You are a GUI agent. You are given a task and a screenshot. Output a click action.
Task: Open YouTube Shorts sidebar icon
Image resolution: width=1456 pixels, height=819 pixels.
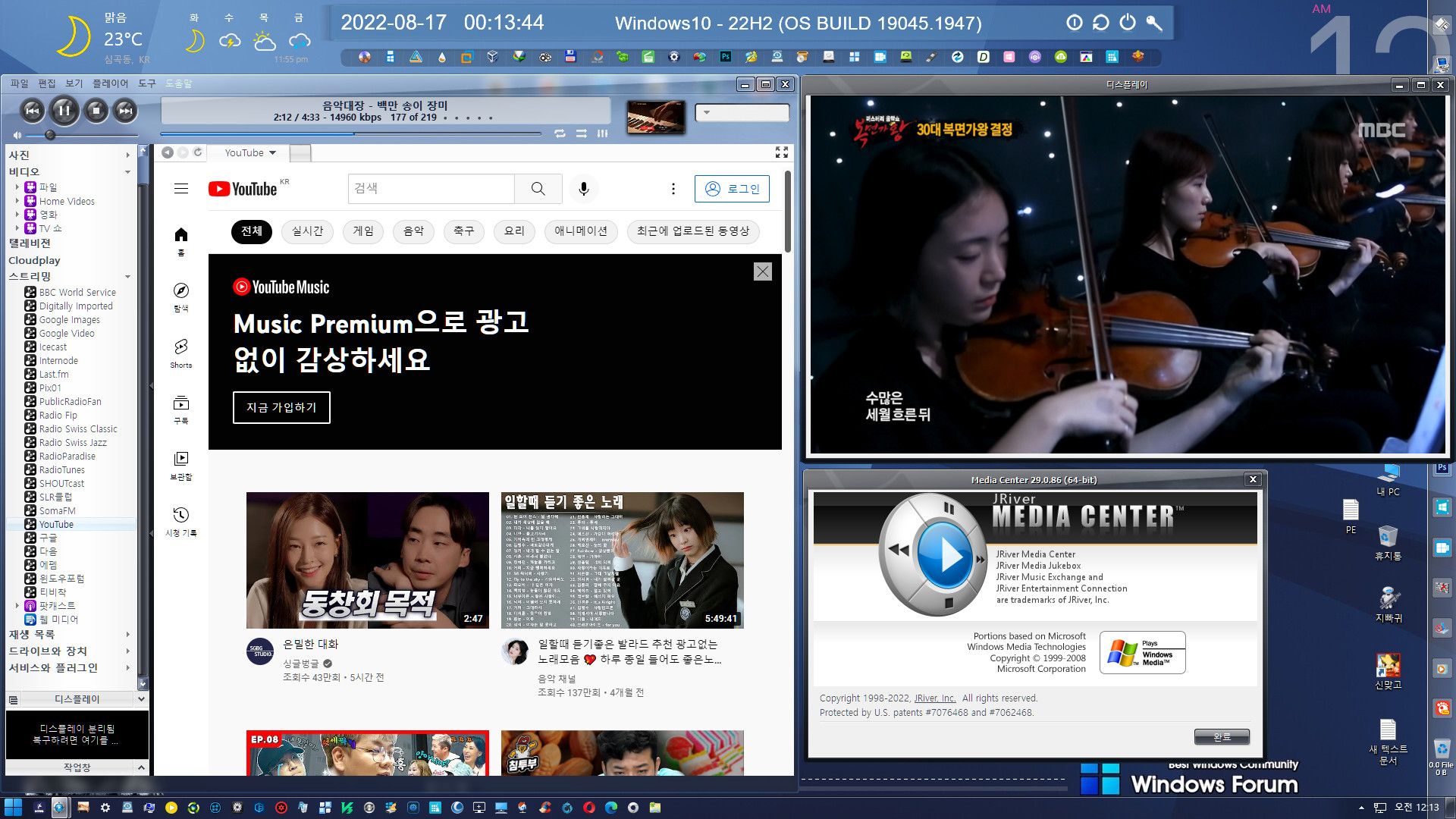181,353
